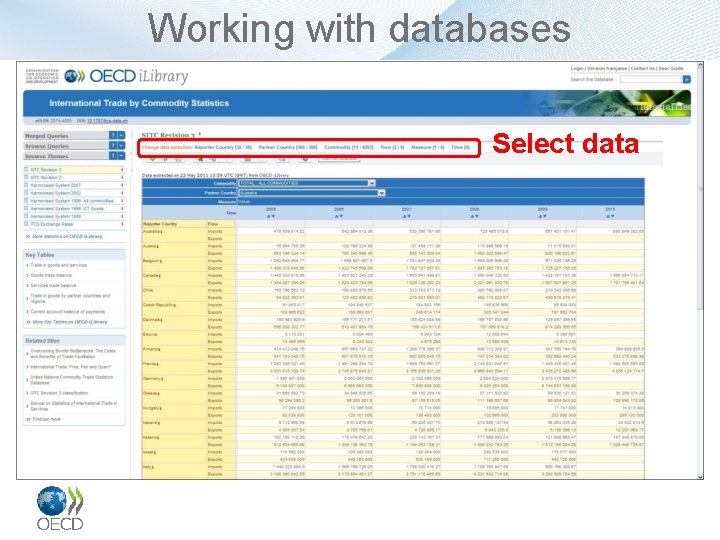Open Commodity data selection
The image size is (720, 540).
349,147
